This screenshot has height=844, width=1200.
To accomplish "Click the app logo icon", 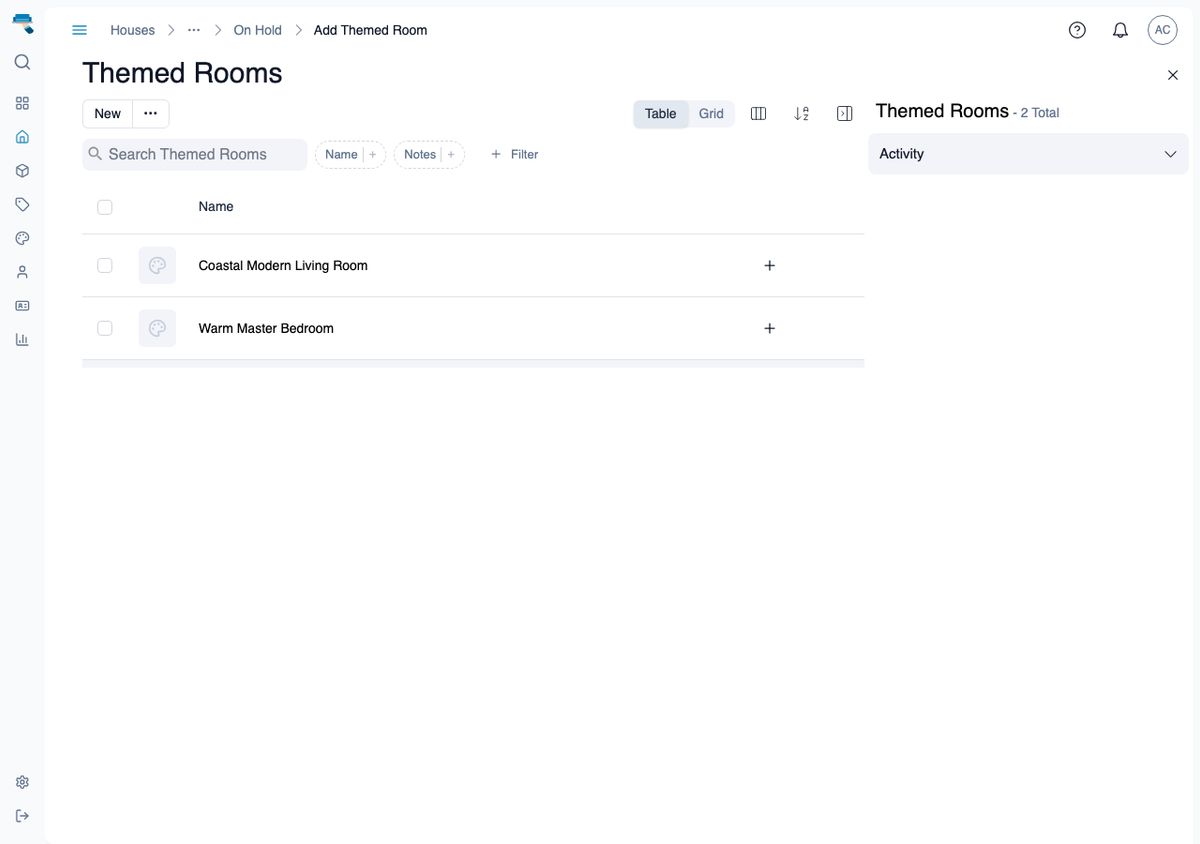I will (22, 23).
